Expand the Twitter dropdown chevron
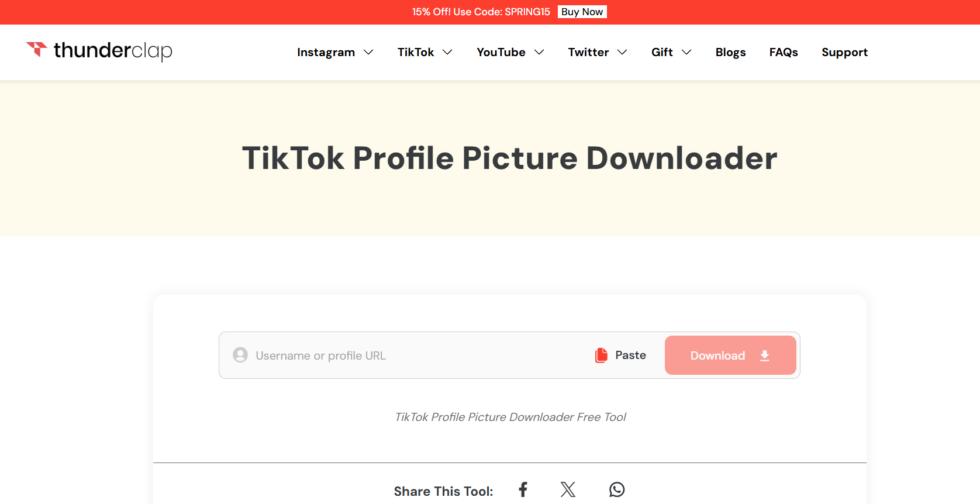Viewport: 980px width, 504px height. (622, 52)
